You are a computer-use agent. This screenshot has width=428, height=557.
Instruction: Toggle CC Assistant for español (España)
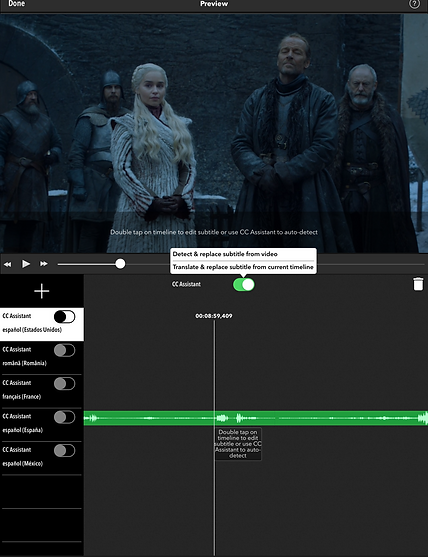64,417
